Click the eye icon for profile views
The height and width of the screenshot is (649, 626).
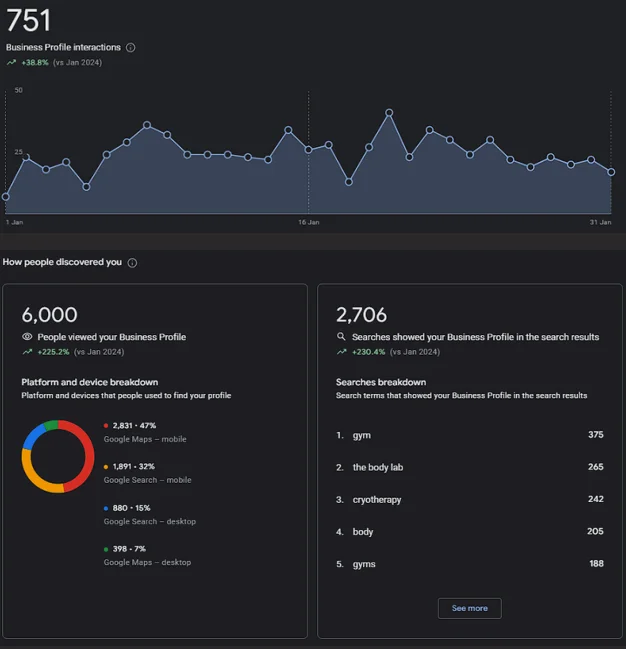tap(27, 337)
